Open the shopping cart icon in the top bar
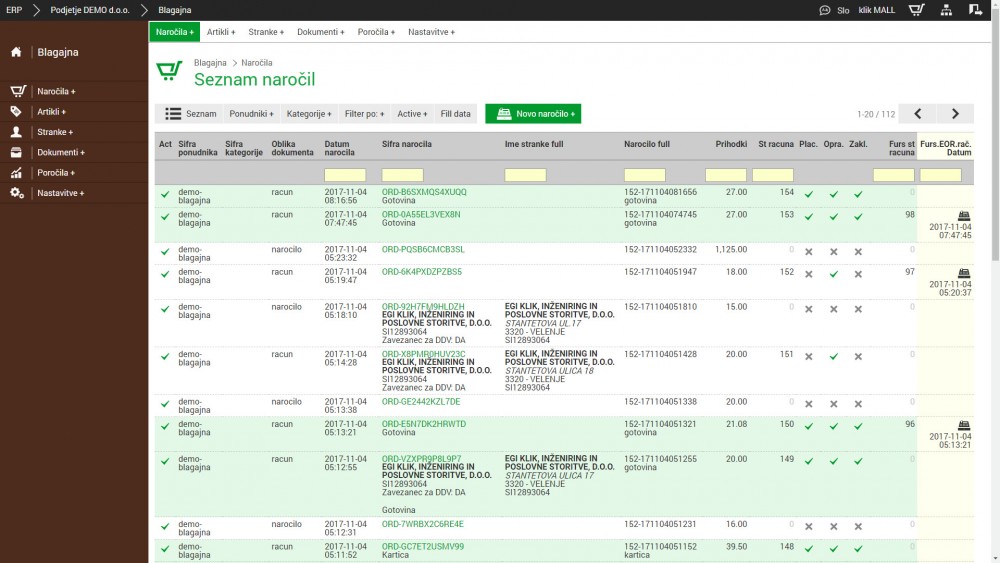The width and height of the screenshot is (1000, 563). (916, 10)
